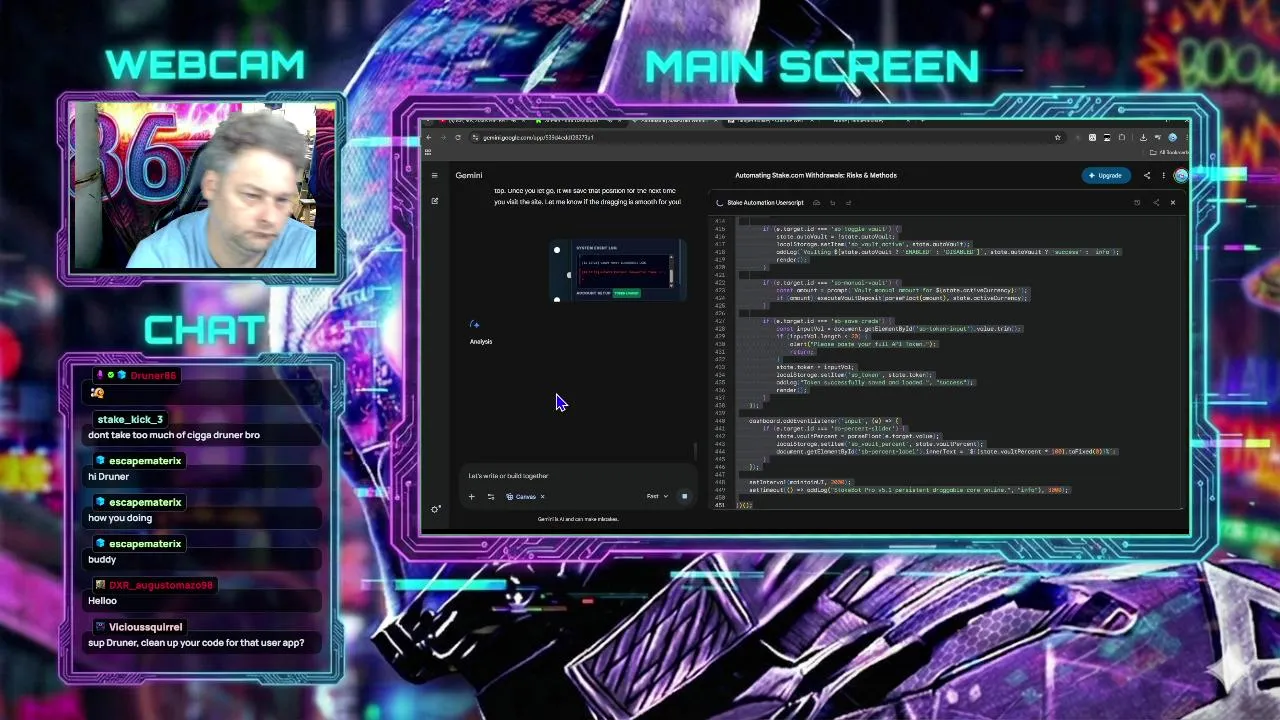The width and height of the screenshot is (1280, 720).
Task: Go back in the browser
Action: click(x=429, y=137)
